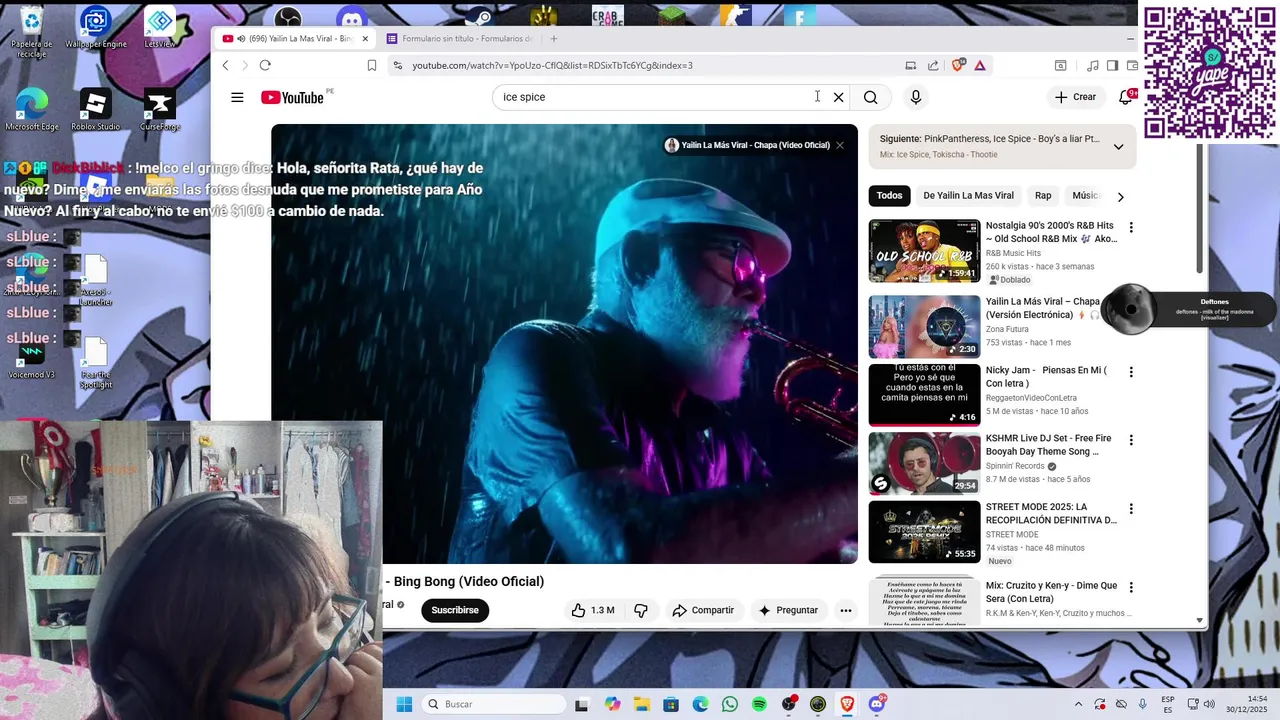Click the Compartir button

pos(703,610)
